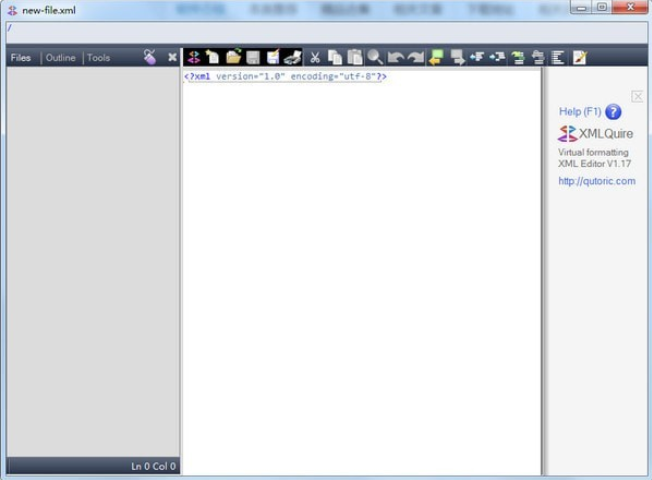The height and width of the screenshot is (480, 652).
Task: Switch to the Files tab
Action: (x=21, y=58)
